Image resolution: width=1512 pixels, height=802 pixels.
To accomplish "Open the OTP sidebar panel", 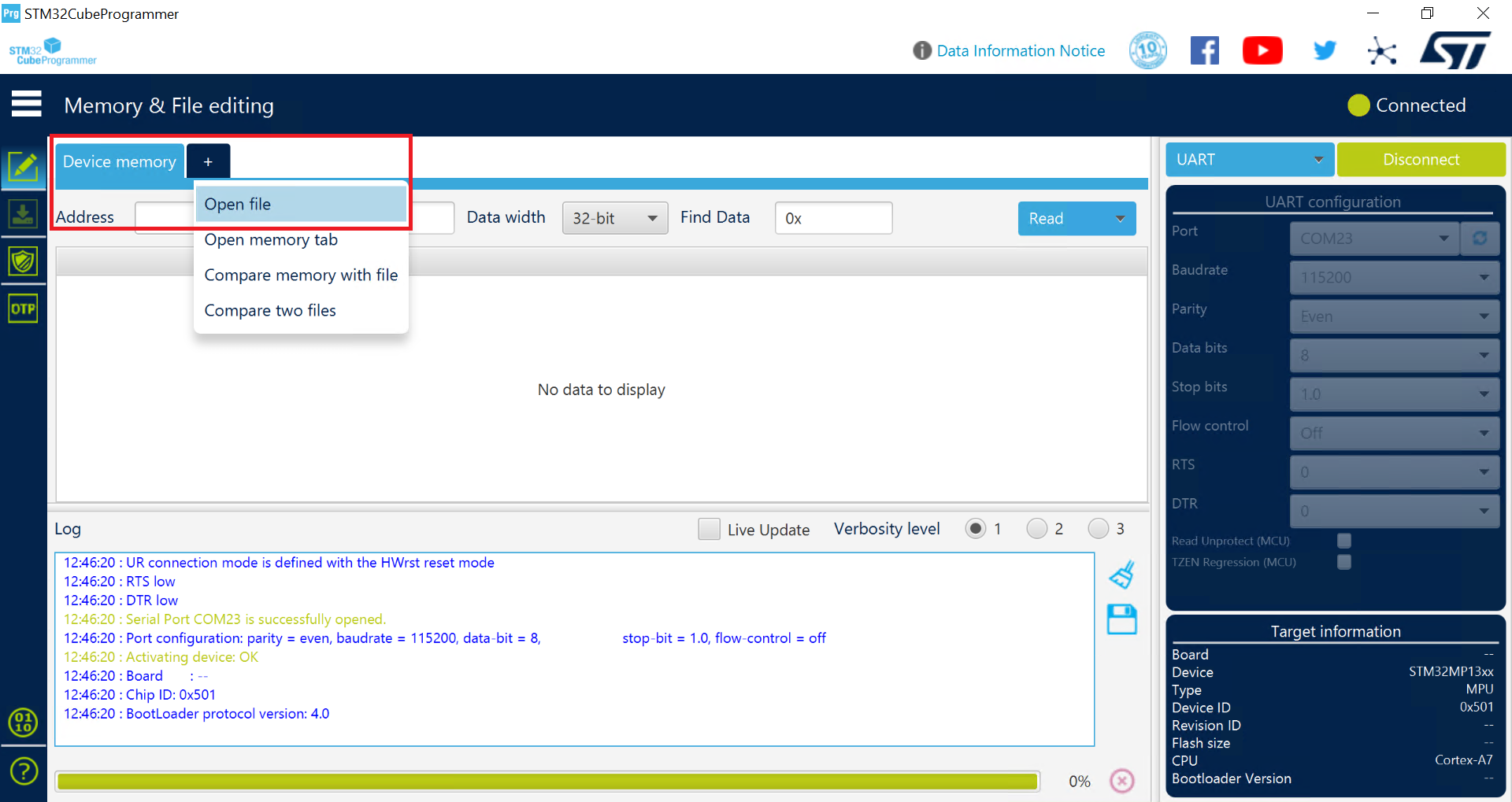I will 23,309.
